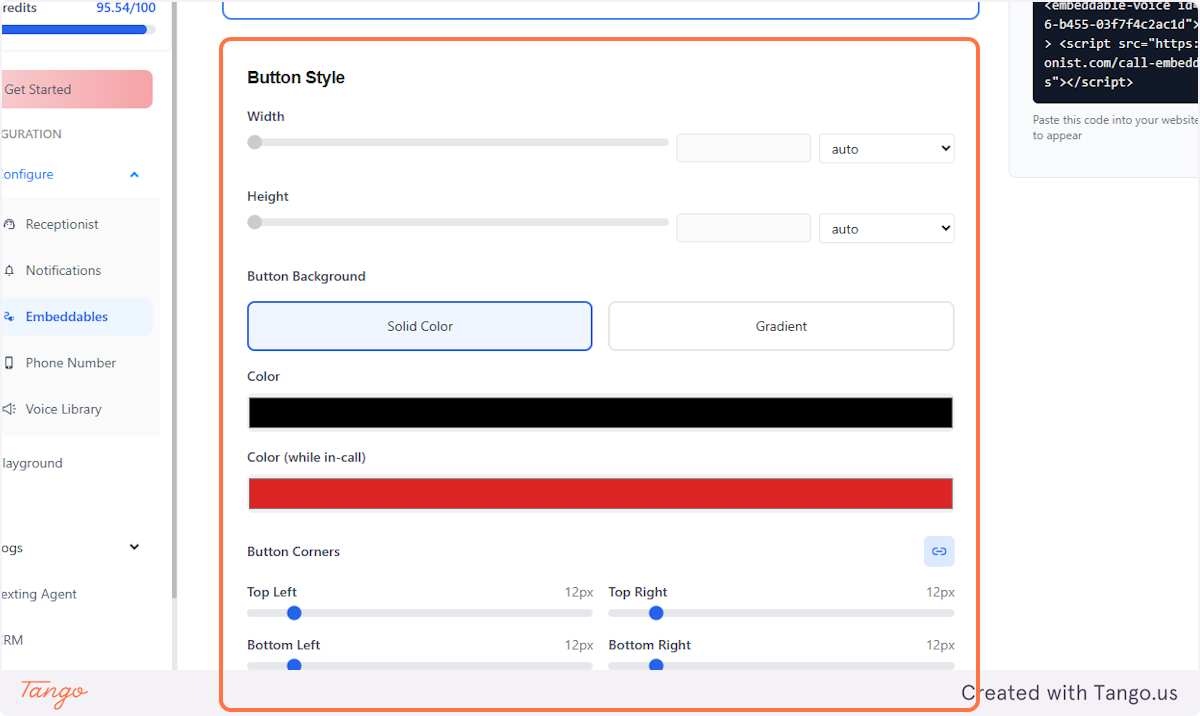Open the Height unit dropdown
Image resolution: width=1200 pixels, height=716 pixels.
click(887, 229)
